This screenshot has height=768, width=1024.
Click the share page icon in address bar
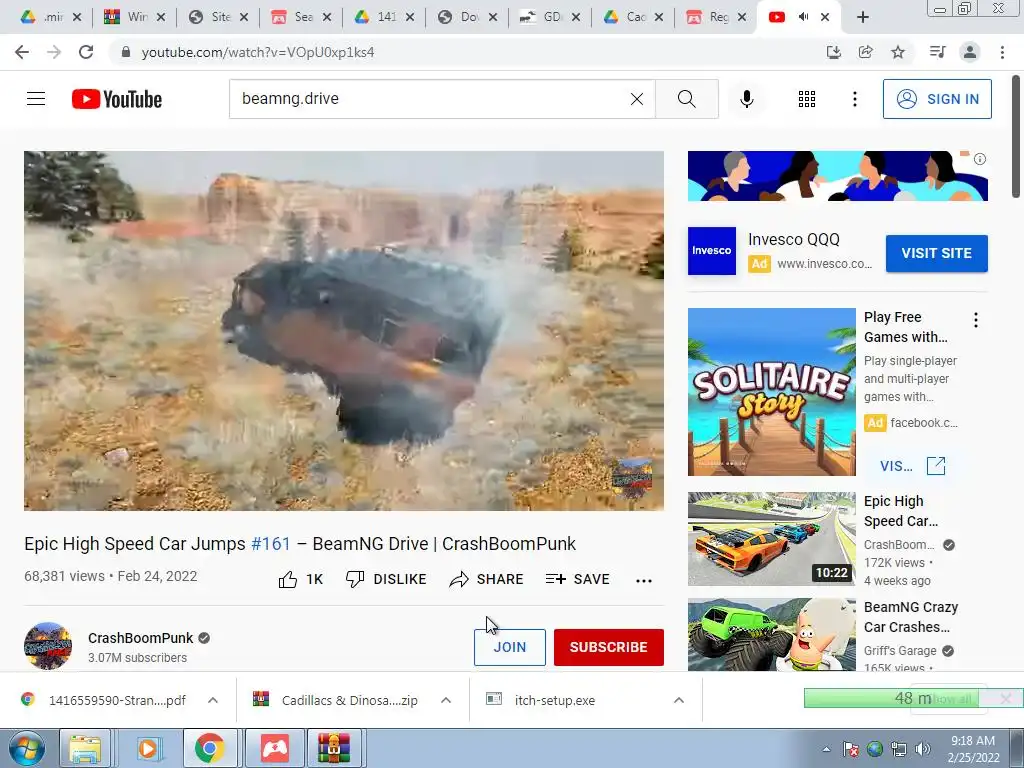coord(865,52)
